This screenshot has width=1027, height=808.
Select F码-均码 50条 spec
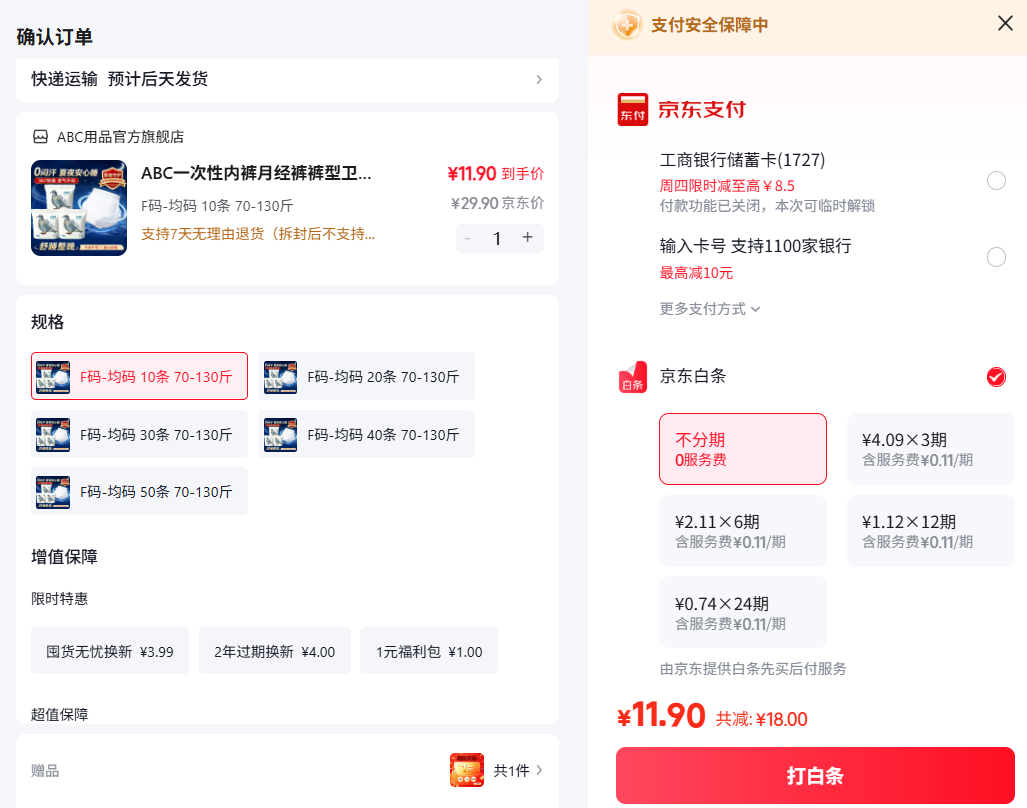[140, 492]
